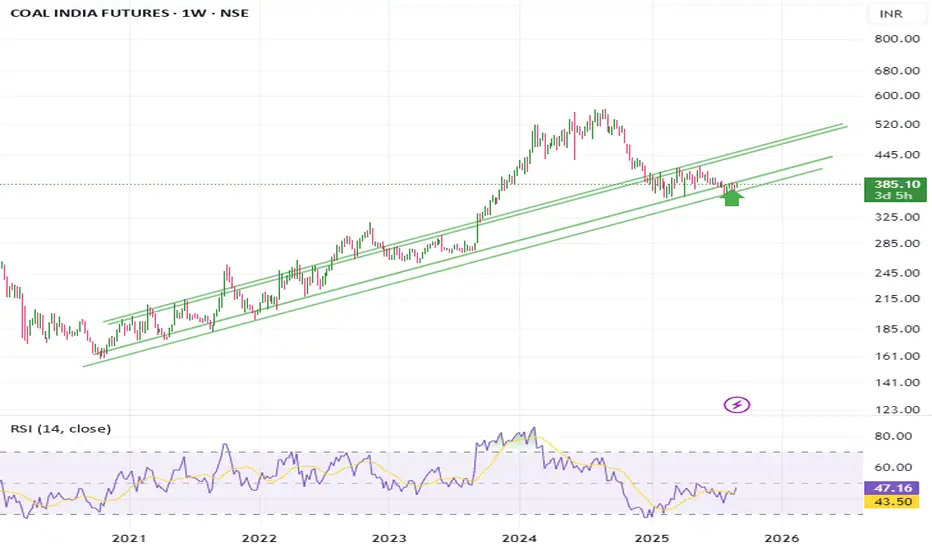Click the 2025 label on time axis
This screenshot has width=932, height=550.
(x=652, y=538)
